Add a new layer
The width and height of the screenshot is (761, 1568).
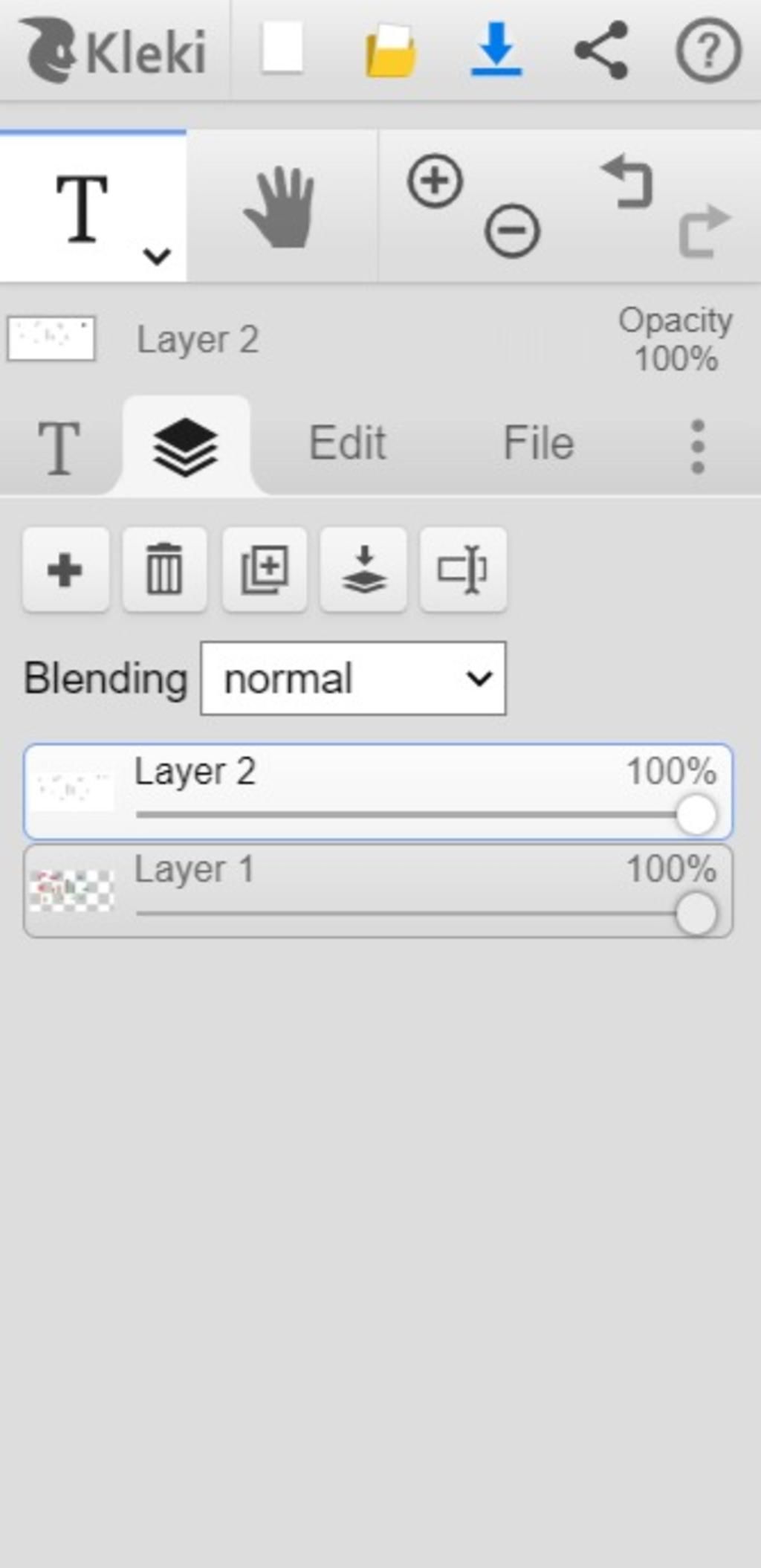[65, 570]
